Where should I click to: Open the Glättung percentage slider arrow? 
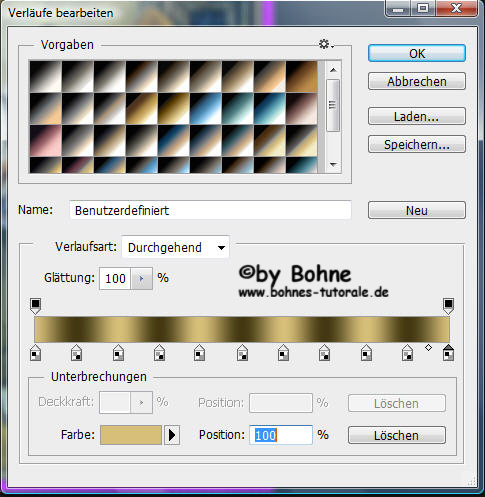[141, 278]
